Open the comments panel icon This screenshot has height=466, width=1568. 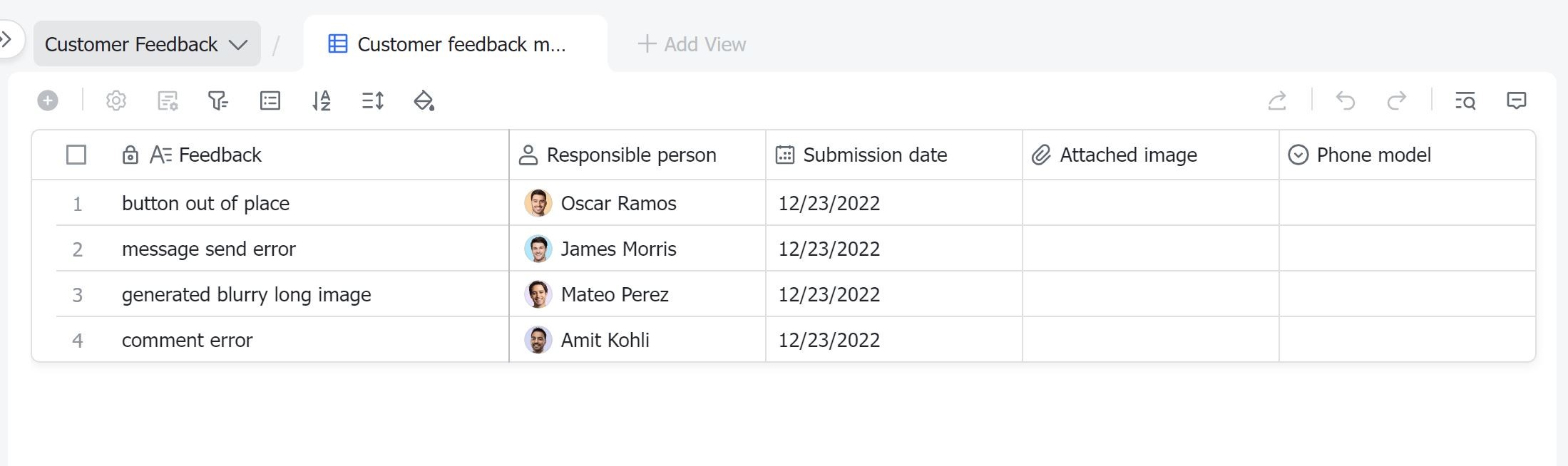pos(1517,100)
